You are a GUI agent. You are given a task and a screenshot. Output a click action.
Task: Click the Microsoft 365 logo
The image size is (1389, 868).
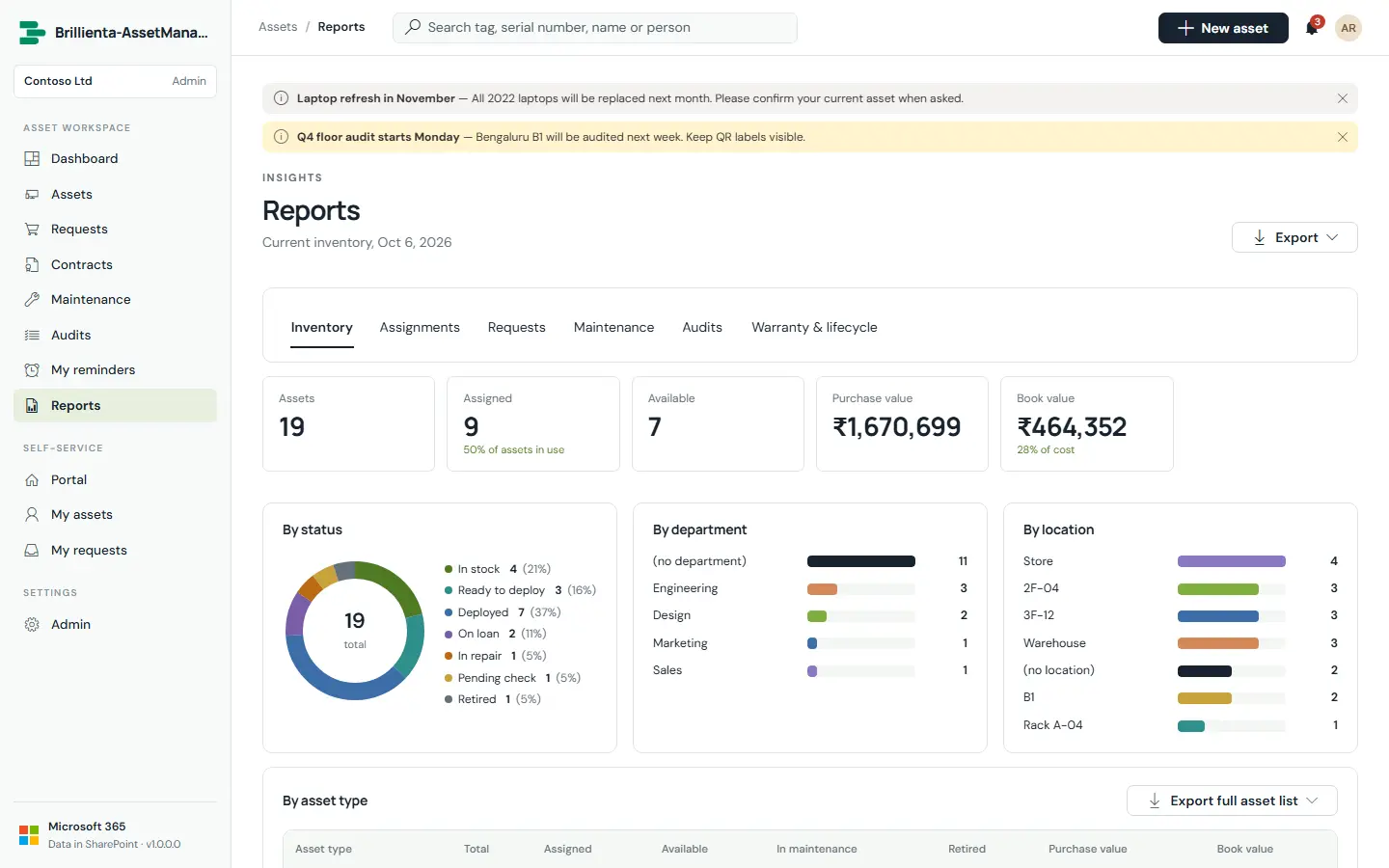(x=29, y=835)
